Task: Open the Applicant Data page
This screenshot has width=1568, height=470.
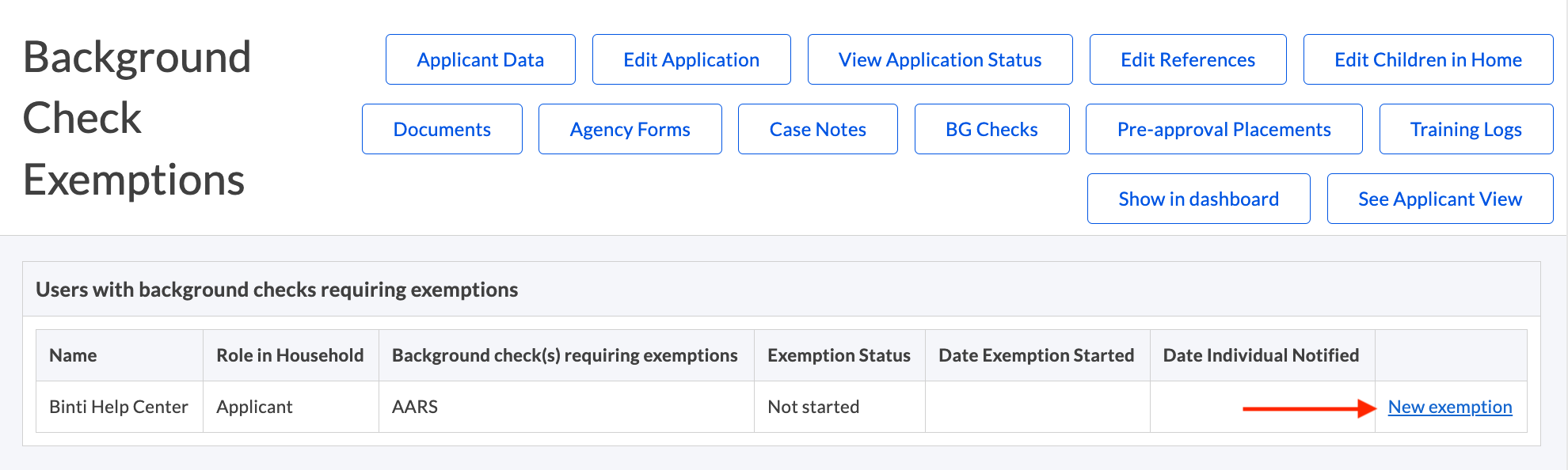Action: pyautogui.click(x=480, y=59)
